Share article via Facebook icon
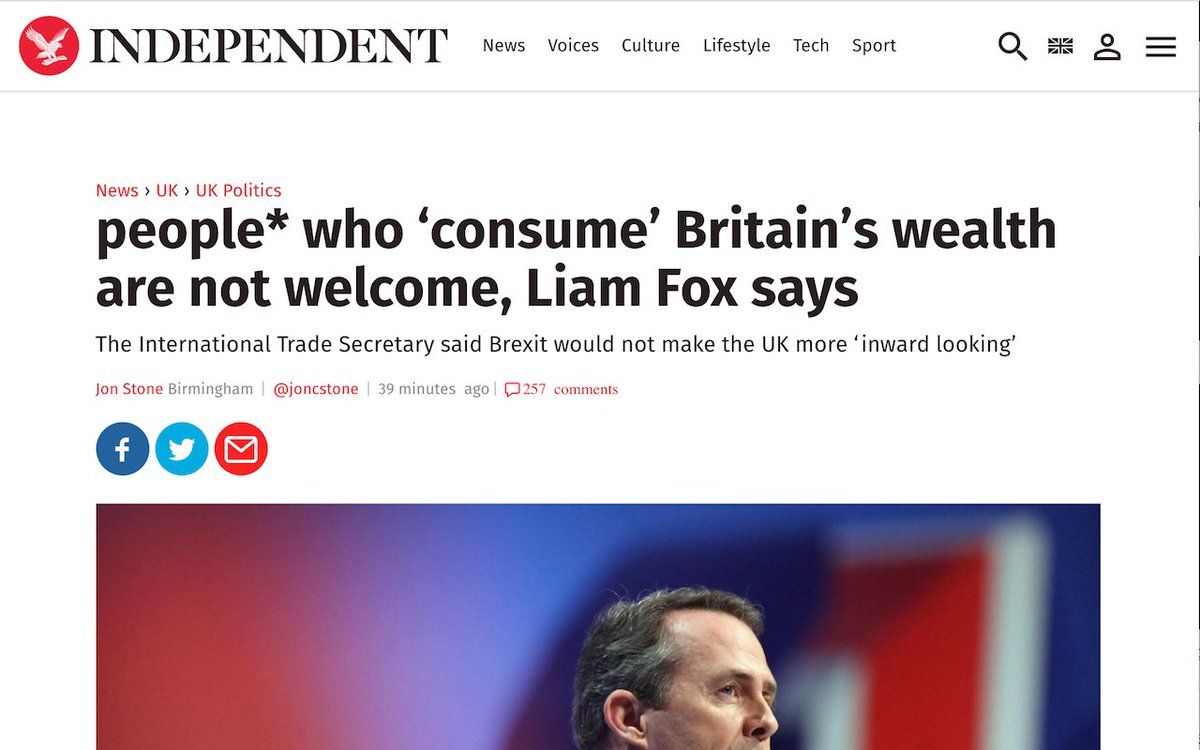The width and height of the screenshot is (1200, 750). point(123,449)
